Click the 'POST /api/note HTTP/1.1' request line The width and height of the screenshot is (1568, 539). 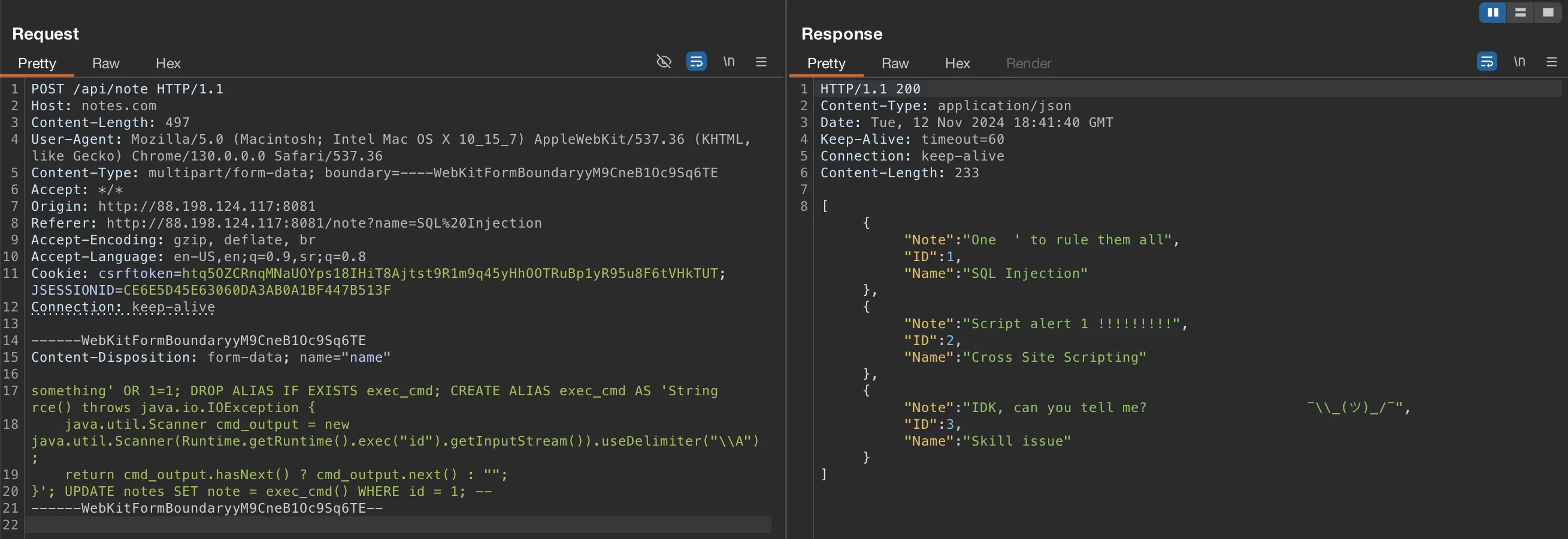(x=127, y=89)
